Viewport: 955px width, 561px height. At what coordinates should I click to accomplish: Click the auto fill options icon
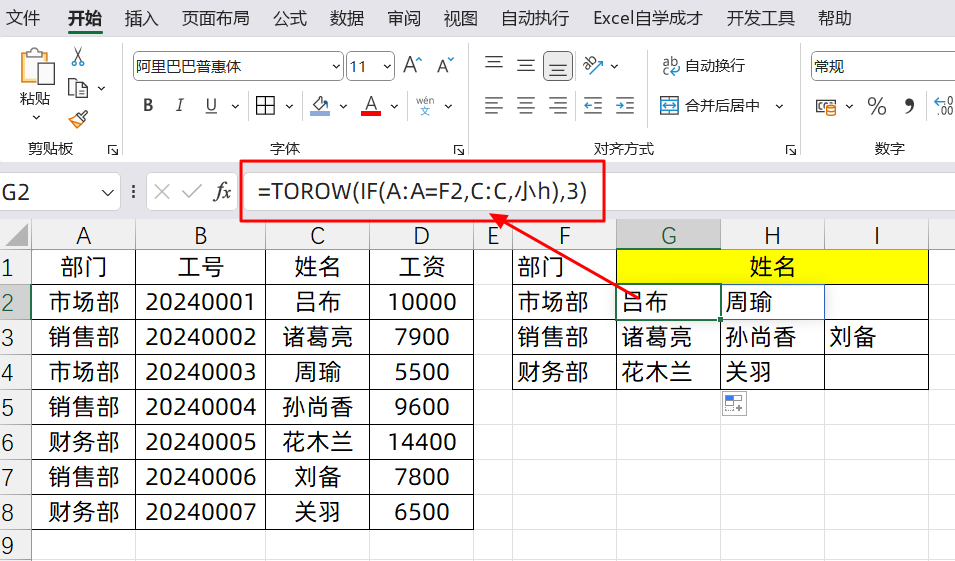click(734, 404)
